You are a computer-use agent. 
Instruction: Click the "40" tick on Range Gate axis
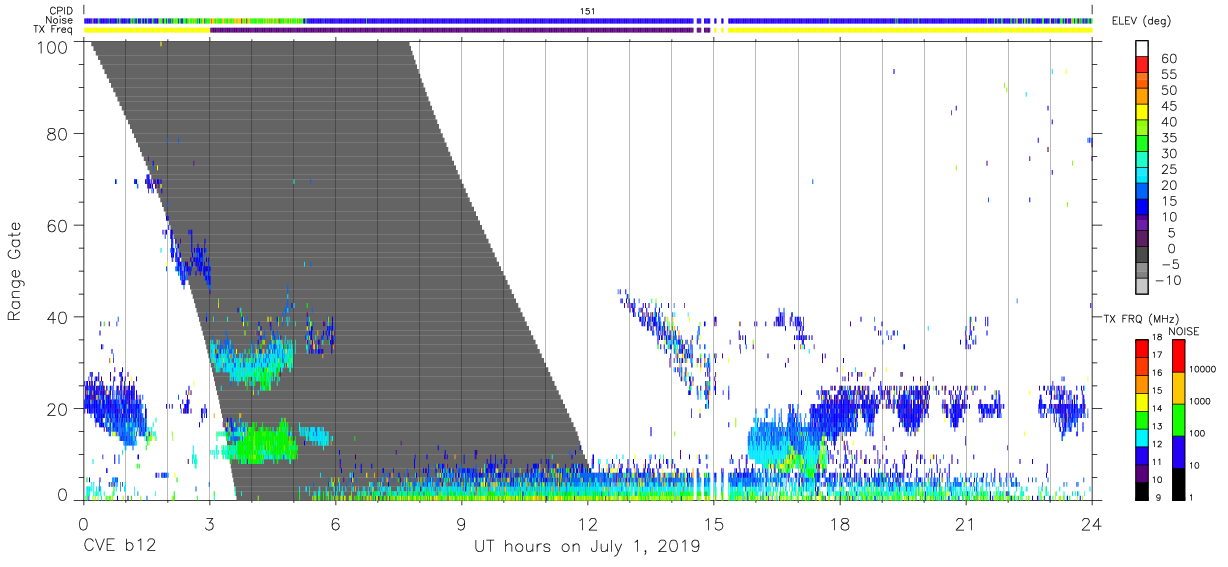pos(58,317)
